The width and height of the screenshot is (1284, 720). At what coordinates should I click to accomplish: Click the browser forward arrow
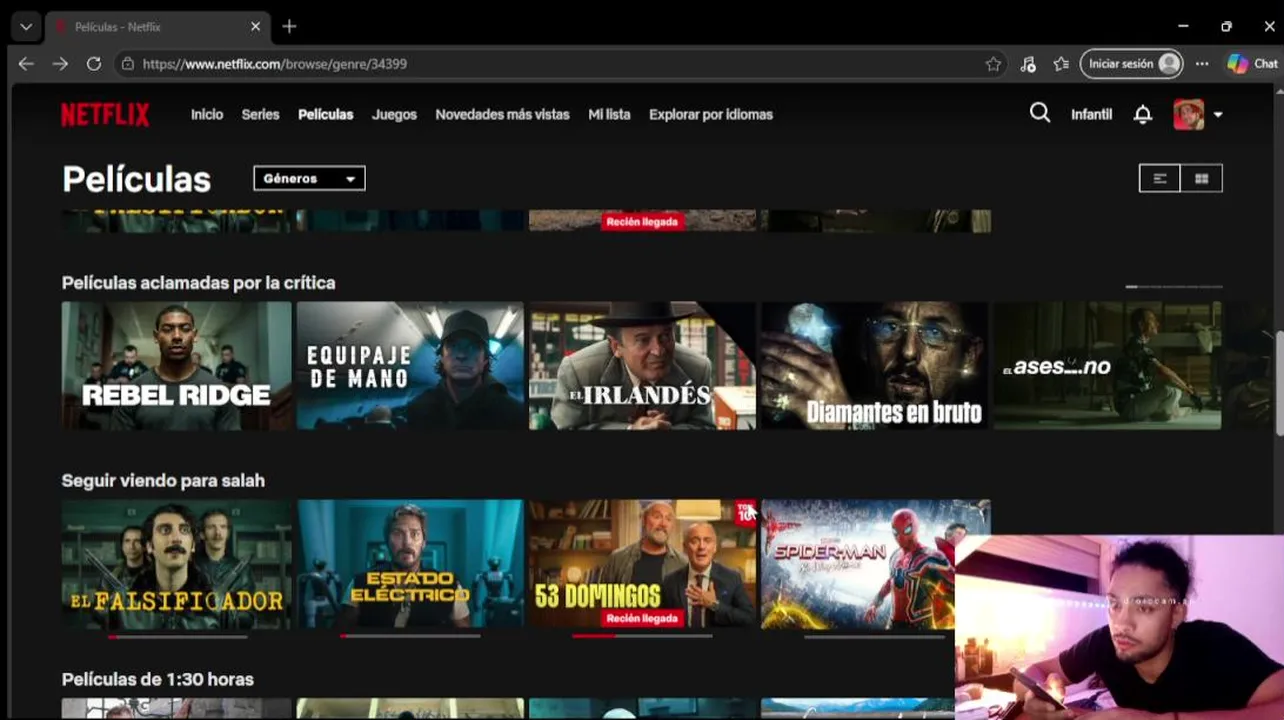(60, 63)
